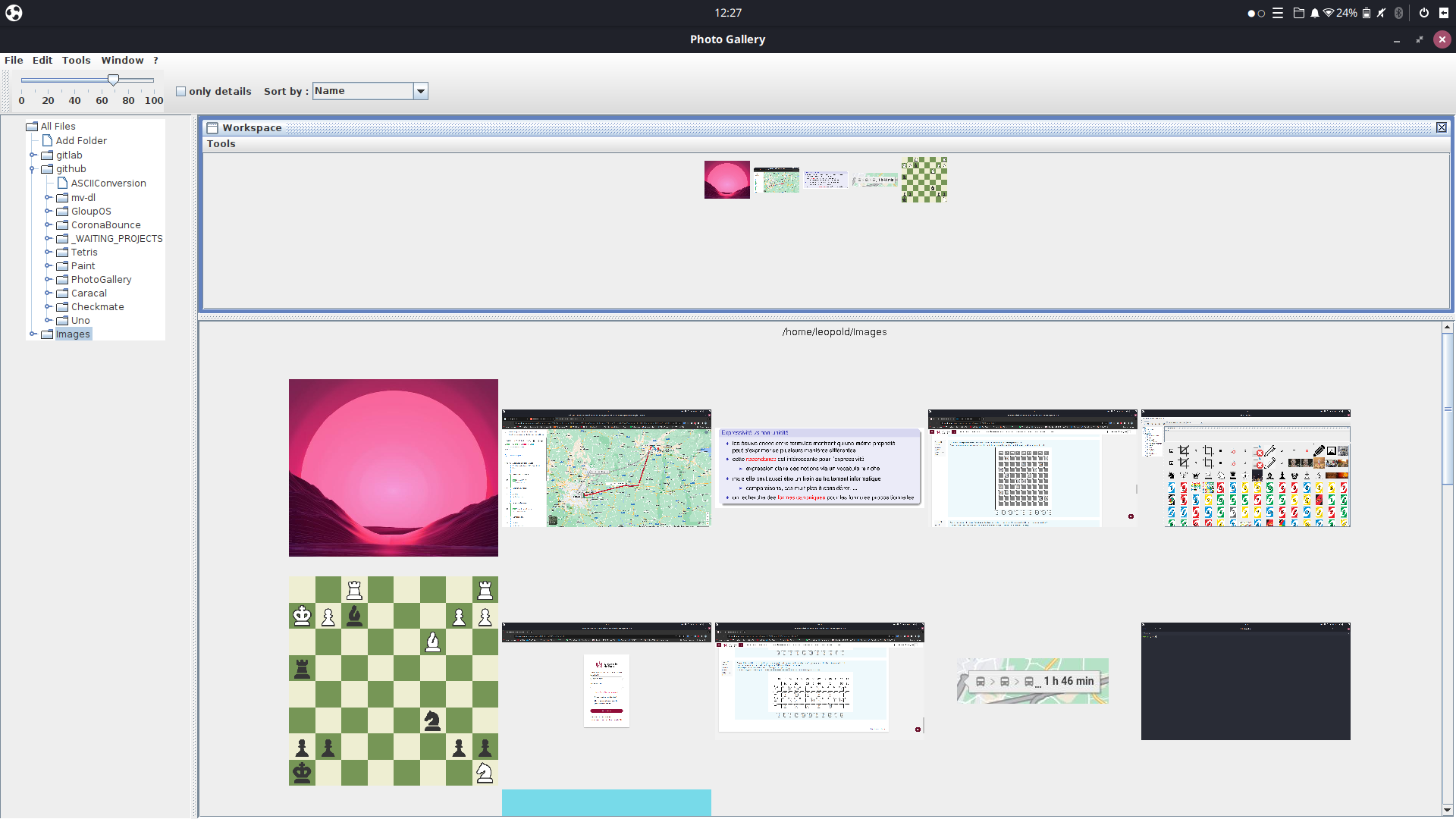The image size is (1456, 819).
Task: Open the File menu
Action: point(14,61)
